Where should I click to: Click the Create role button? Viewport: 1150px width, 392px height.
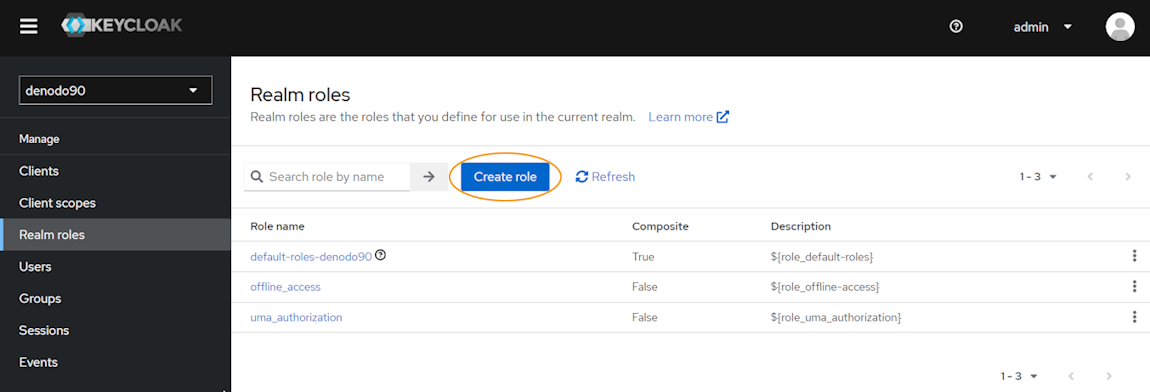pyautogui.click(x=505, y=177)
